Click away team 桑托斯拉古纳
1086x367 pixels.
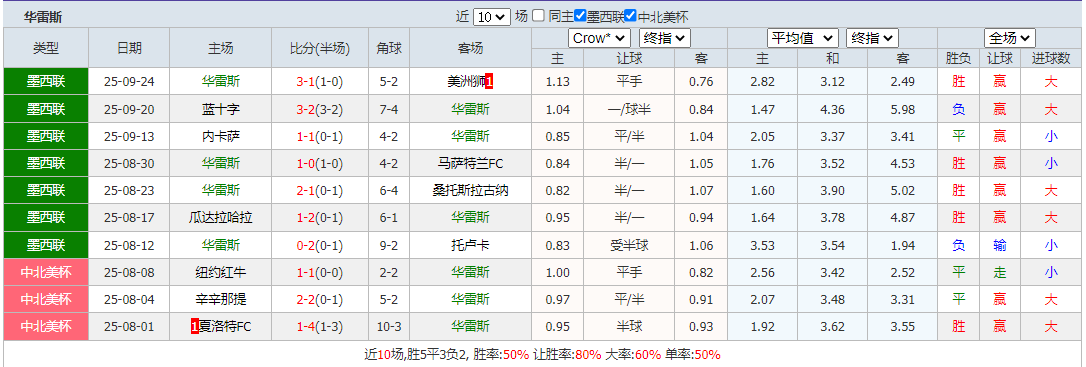[x=470, y=190]
